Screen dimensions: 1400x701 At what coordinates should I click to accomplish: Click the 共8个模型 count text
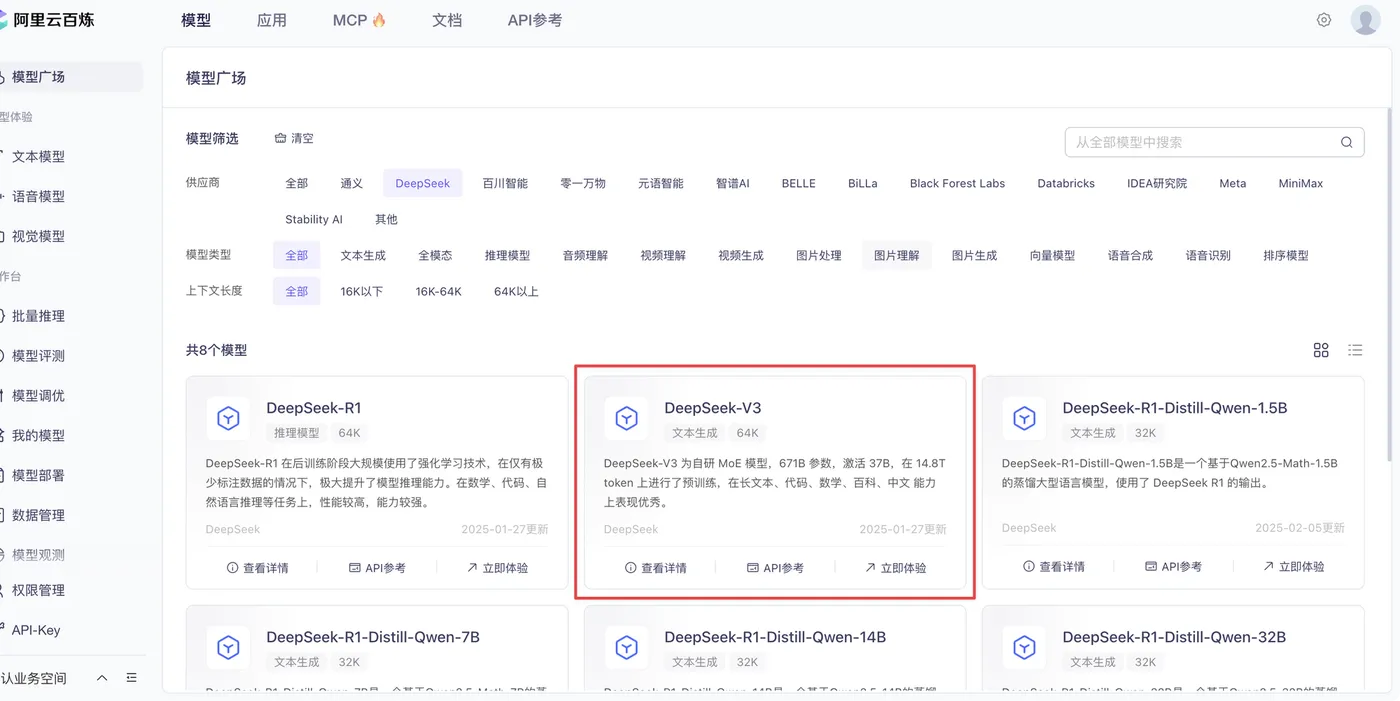(216, 350)
